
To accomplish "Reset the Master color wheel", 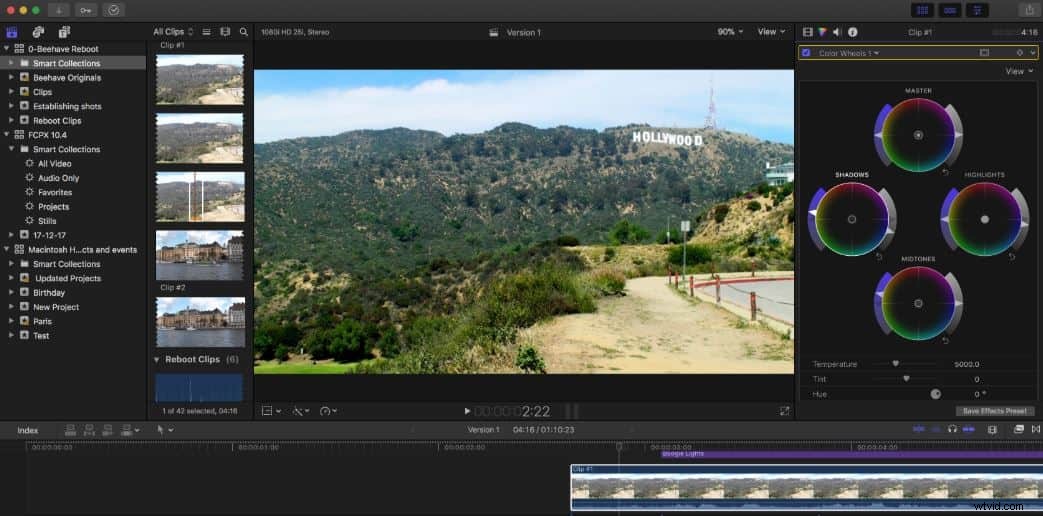I will click(945, 173).
